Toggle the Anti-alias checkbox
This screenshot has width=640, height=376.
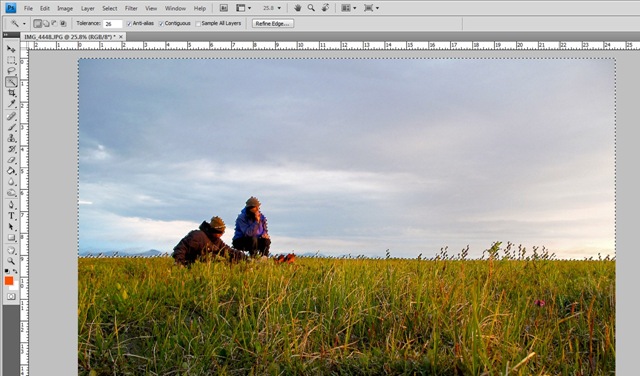pyautogui.click(x=129, y=24)
